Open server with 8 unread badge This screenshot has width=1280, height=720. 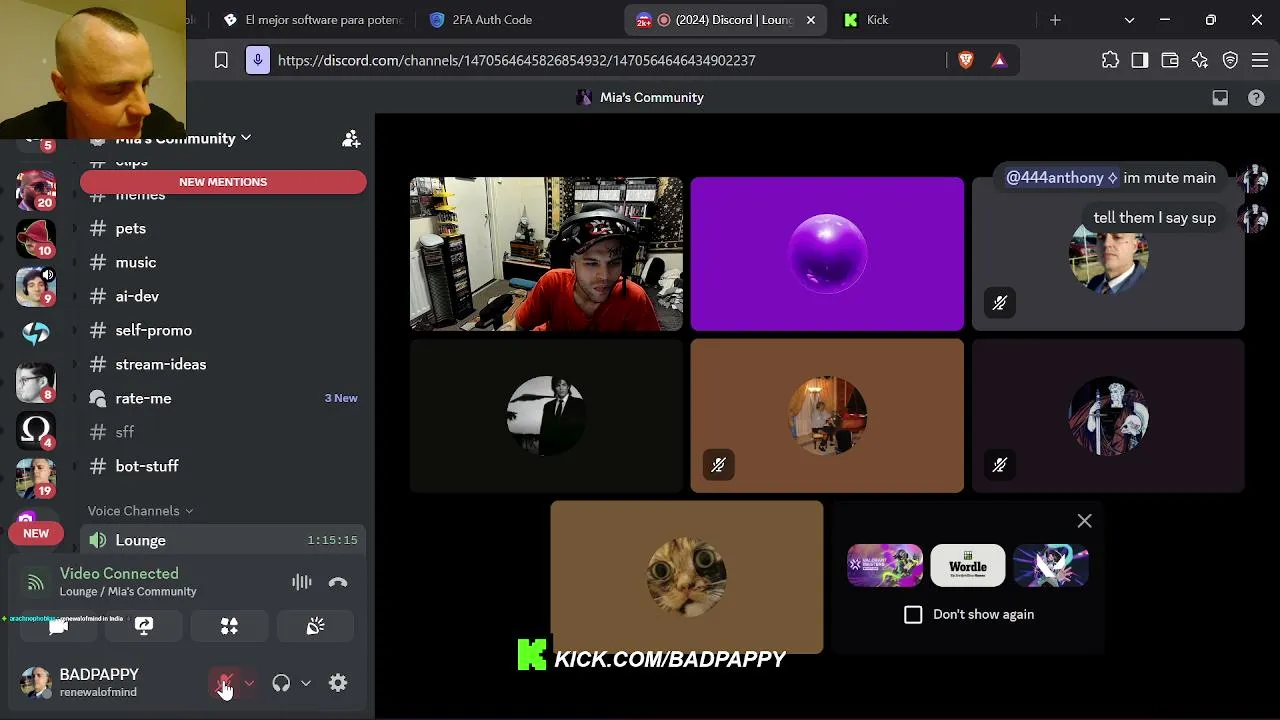pos(36,381)
